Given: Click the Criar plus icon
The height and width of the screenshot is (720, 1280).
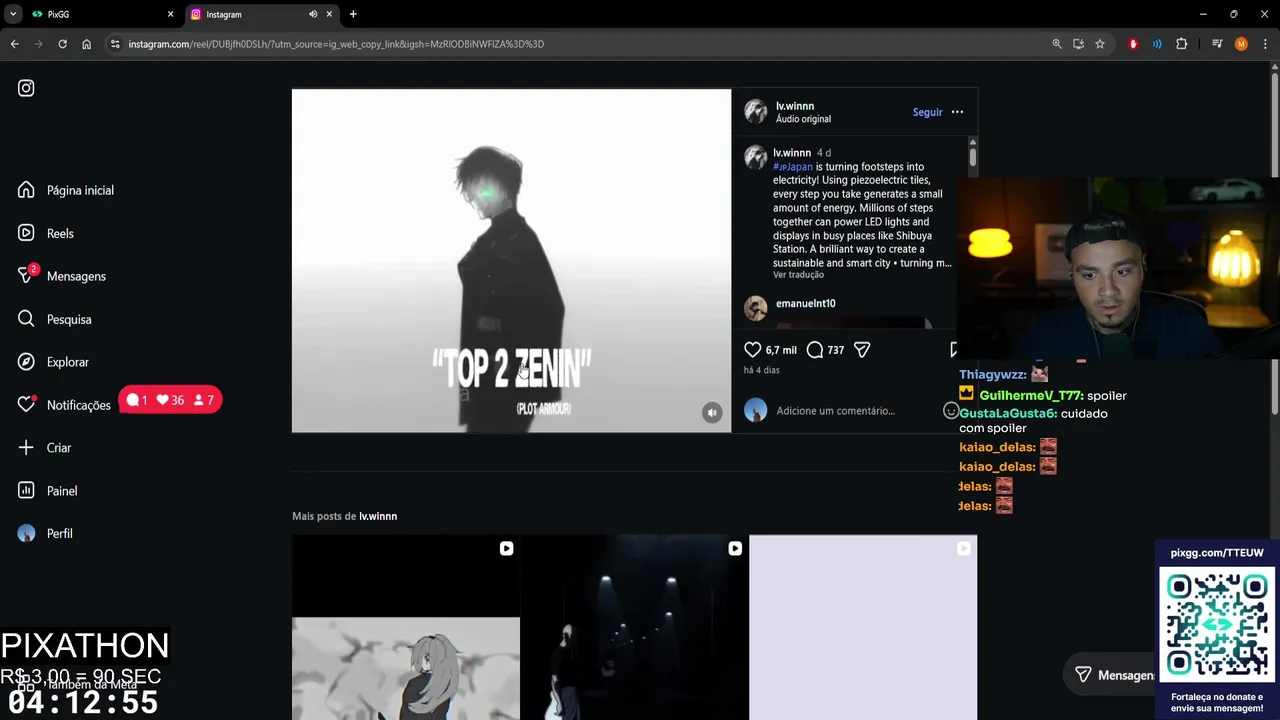Looking at the screenshot, I should tap(26, 448).
